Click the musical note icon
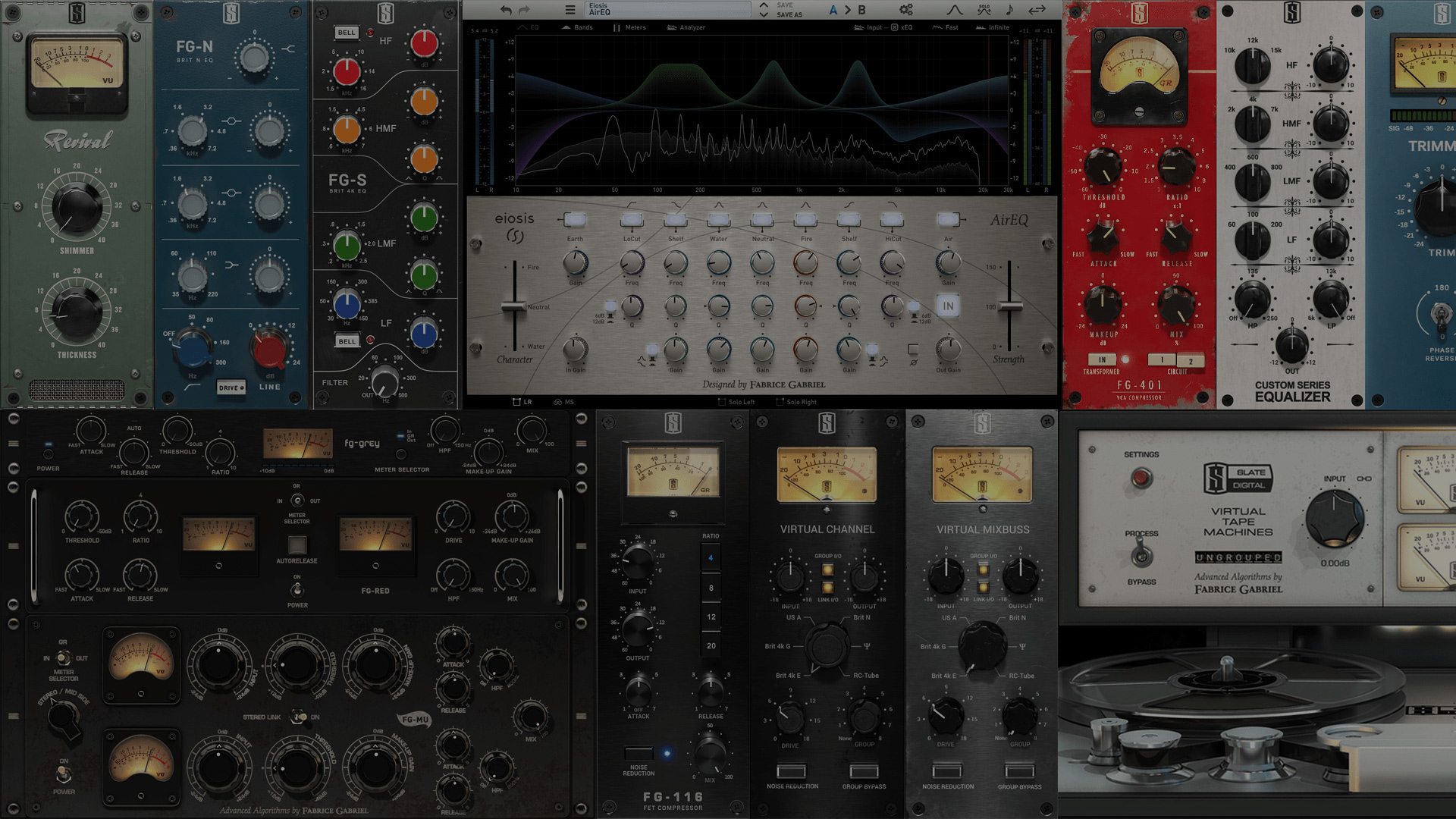1456x819 pixels. pos(1009,10)
